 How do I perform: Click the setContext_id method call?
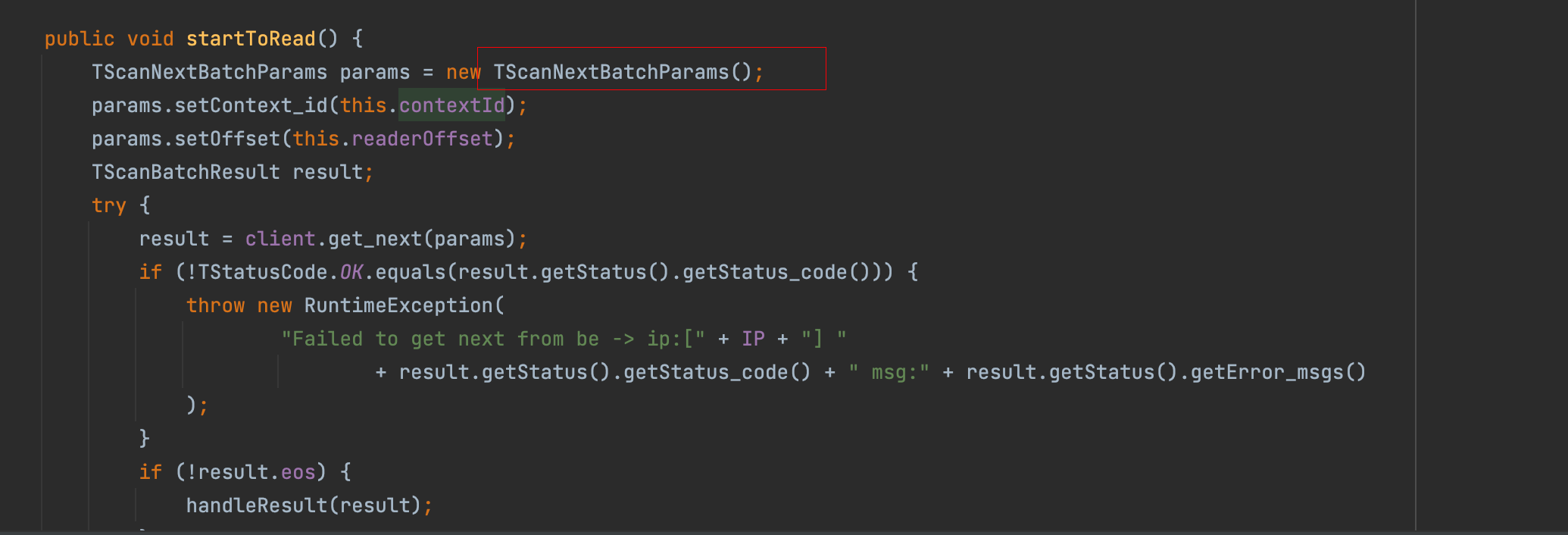tap(251, 105)
